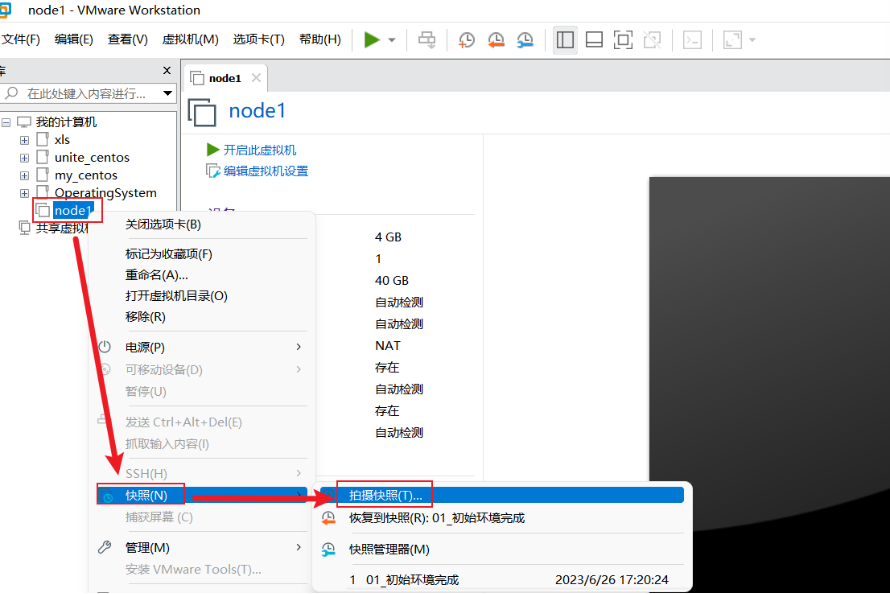Image resolution: width=890 pixels, height=594 pixels.
Task: Open the 帮助(H) menu
Action: pyautogui.click(x=320, y=39)
